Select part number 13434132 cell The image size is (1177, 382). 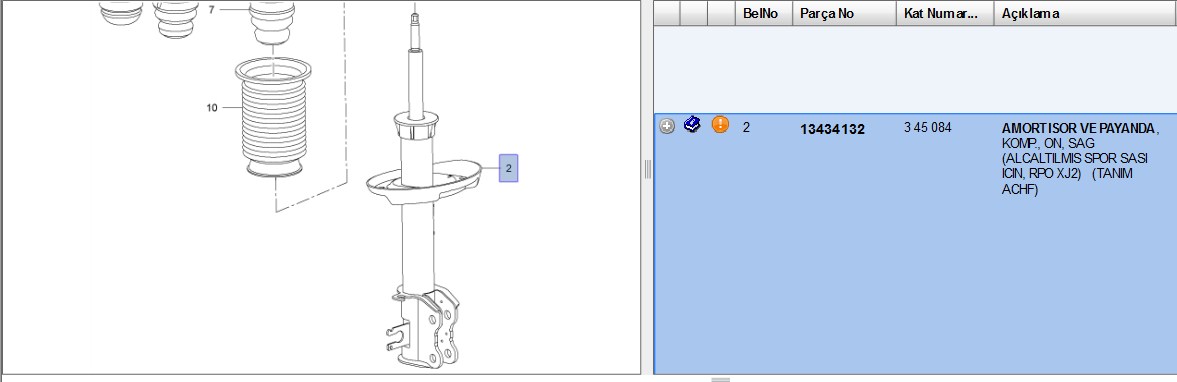(832, 129)
